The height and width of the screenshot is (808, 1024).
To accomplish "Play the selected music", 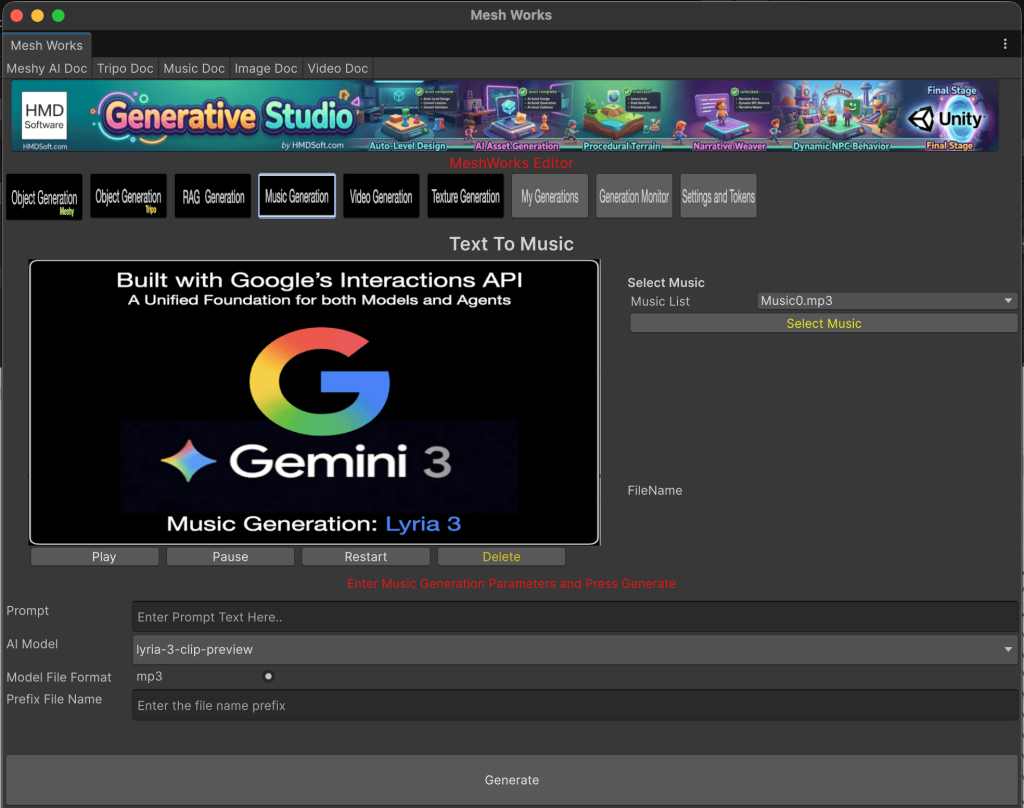I will (x=95, y=557).
